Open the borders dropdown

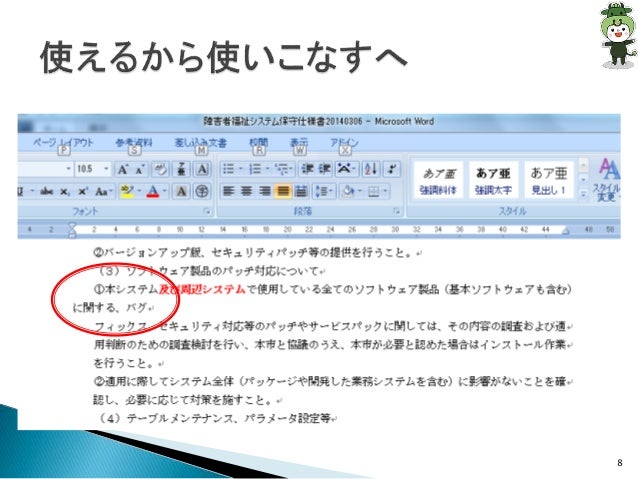pos(384,191)
